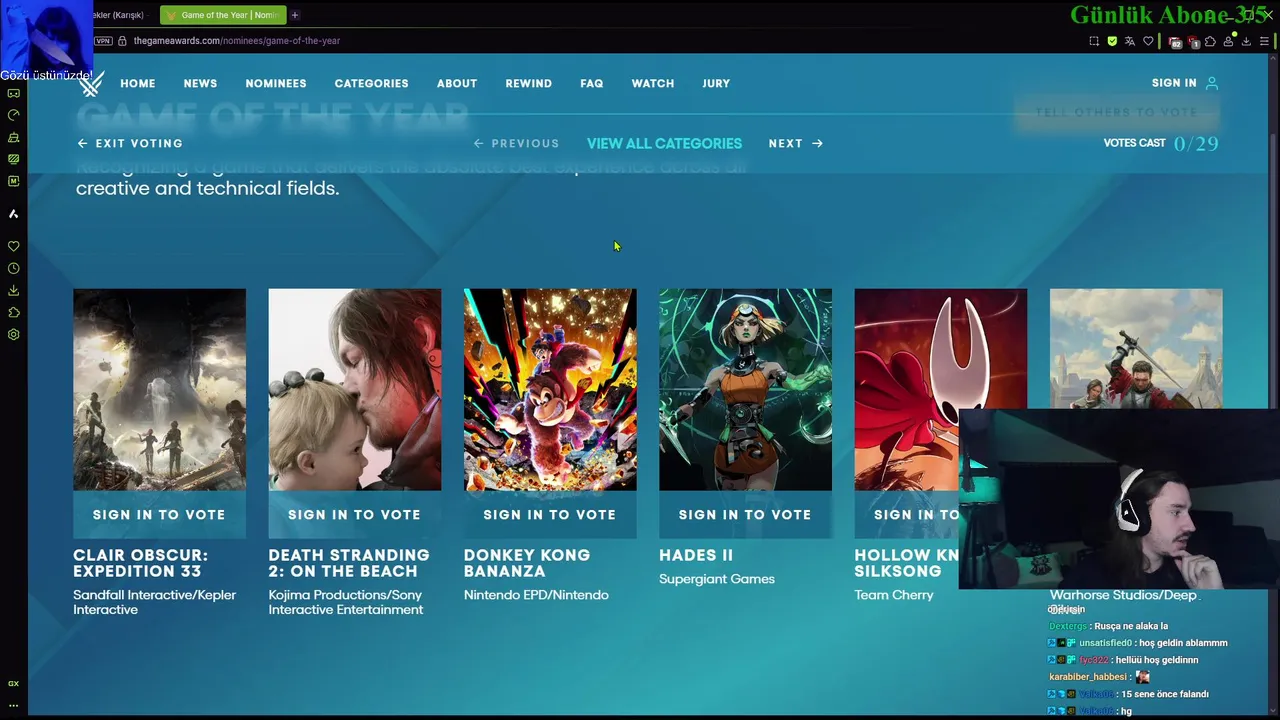Image resolution: width=1280 pixels, height=720 pixels.
Task: Open the extension icon with badge 1
Action: (x=1193, y=42)
